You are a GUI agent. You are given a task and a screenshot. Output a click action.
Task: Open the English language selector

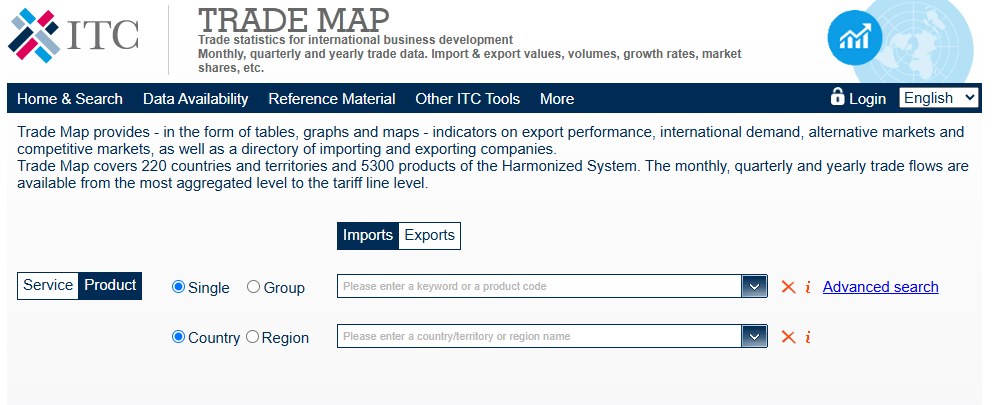[x=939, y=98]
